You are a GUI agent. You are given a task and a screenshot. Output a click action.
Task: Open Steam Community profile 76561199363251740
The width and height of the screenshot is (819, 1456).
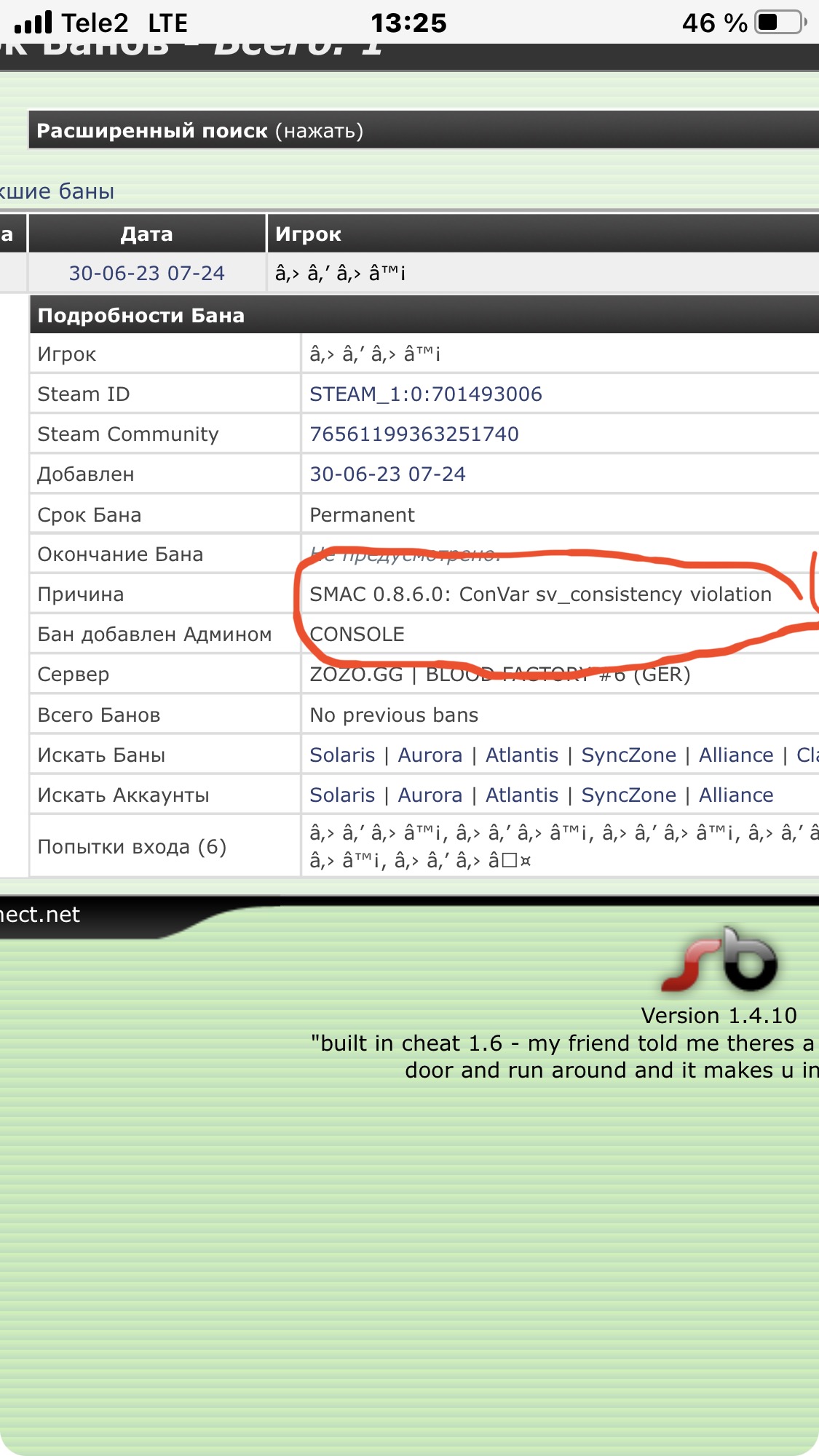[414, 434]
